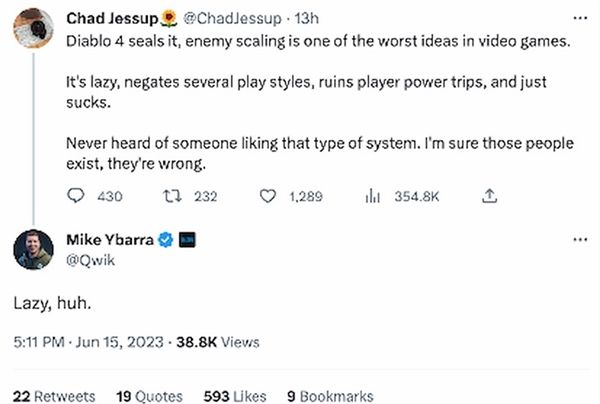Like Chad Jessup's tweet with heart icon
The image size is (600, 404).
coord(267,196)
